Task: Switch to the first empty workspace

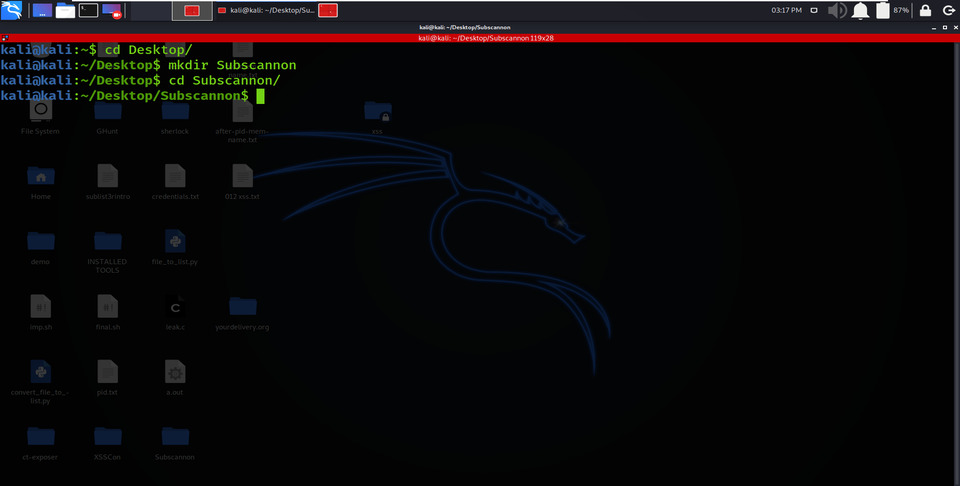Action: point(151,10)
